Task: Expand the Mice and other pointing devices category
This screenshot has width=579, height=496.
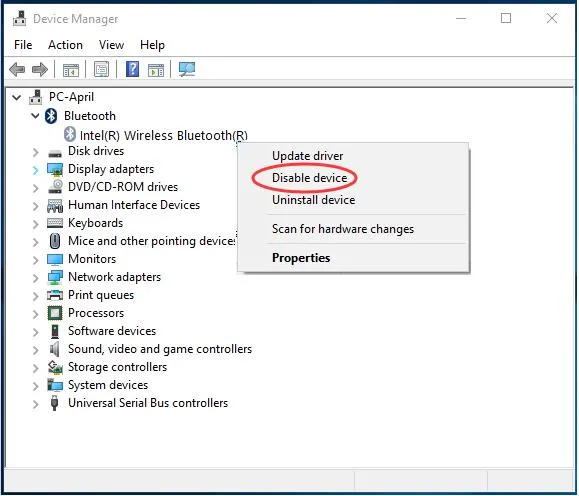Action: click(x=35, y=242)
